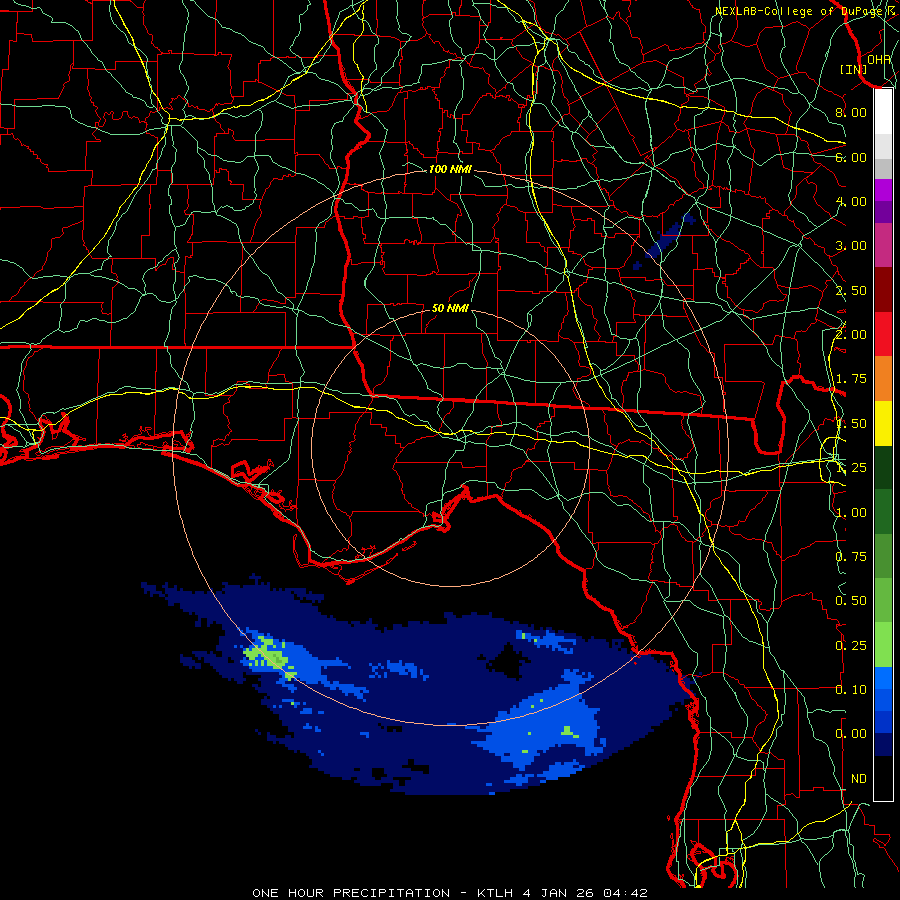Select the magenta swatch in the color scale
The width and height of the screenshot is (900, 900).
click(x=883, y=190)
